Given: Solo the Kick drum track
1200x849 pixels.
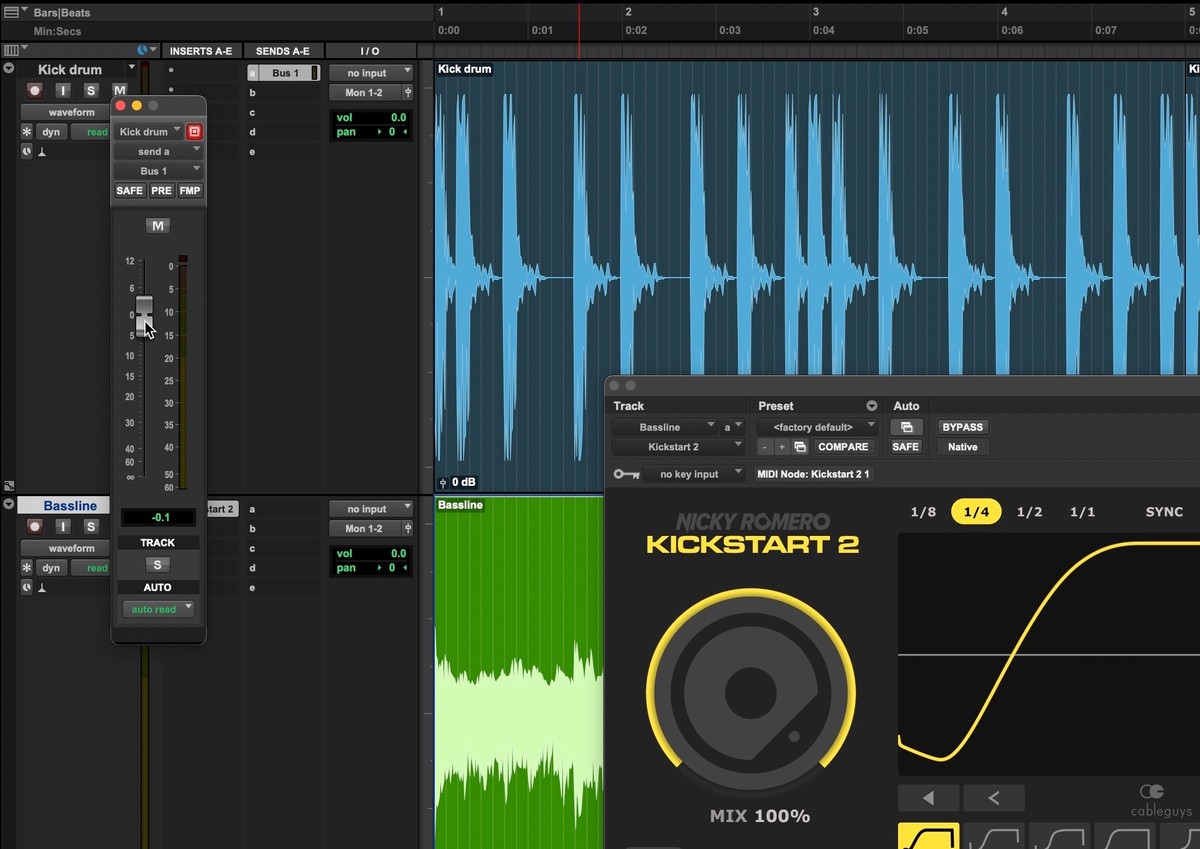Looking at the screenshot, I should pyautogui.click(x=91, y=91).
